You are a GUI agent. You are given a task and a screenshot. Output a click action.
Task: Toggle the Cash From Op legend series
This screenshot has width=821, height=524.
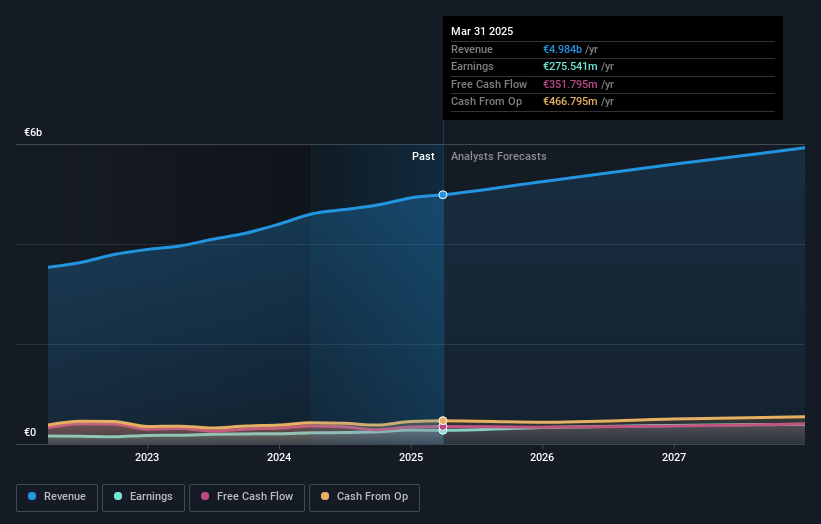coord(365,497)
